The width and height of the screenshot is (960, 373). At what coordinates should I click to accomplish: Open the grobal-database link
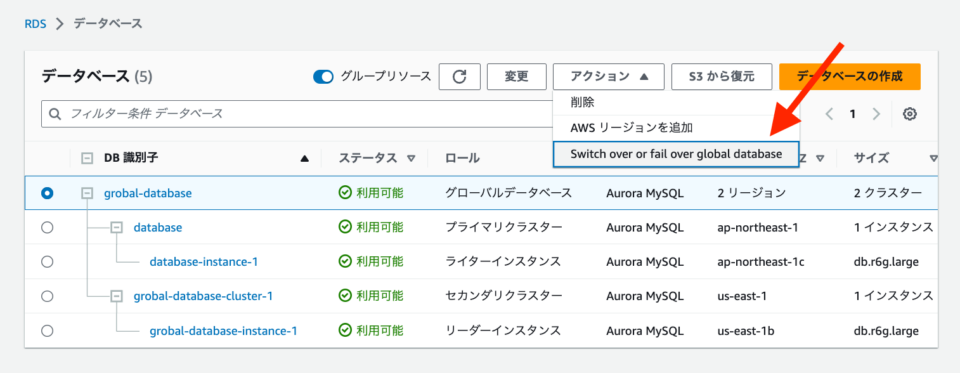148,193
